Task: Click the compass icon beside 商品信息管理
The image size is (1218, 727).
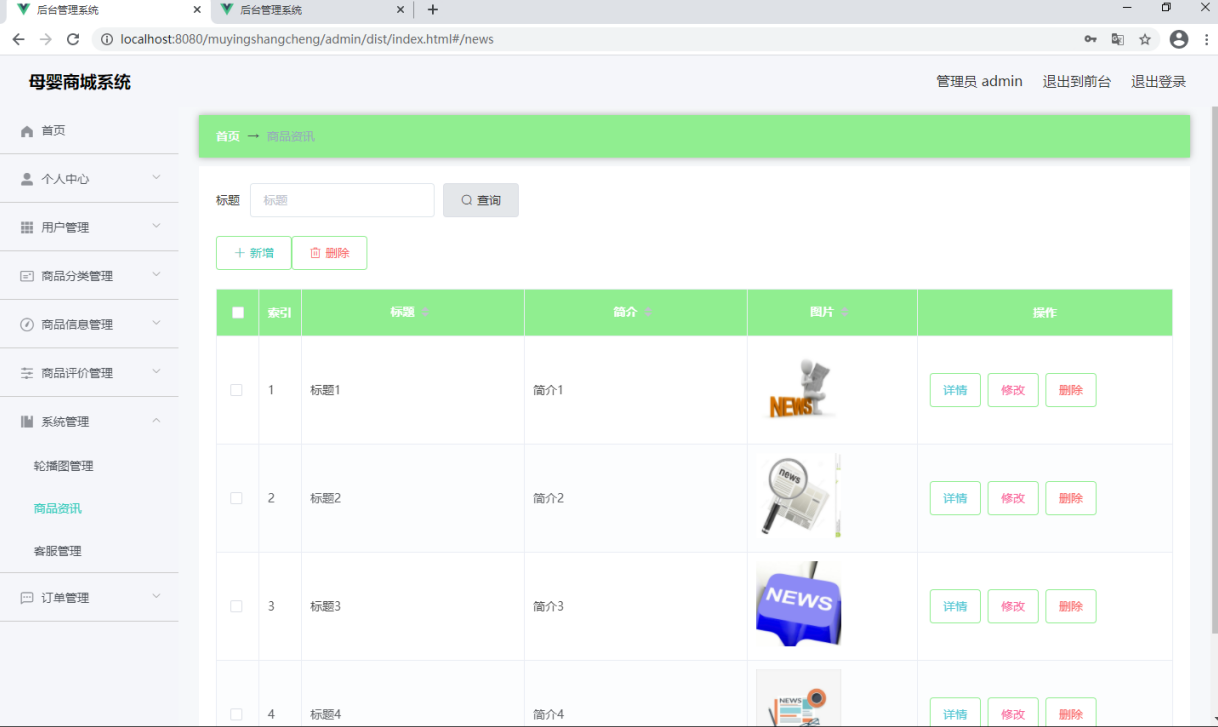Action: pos(27,325)
